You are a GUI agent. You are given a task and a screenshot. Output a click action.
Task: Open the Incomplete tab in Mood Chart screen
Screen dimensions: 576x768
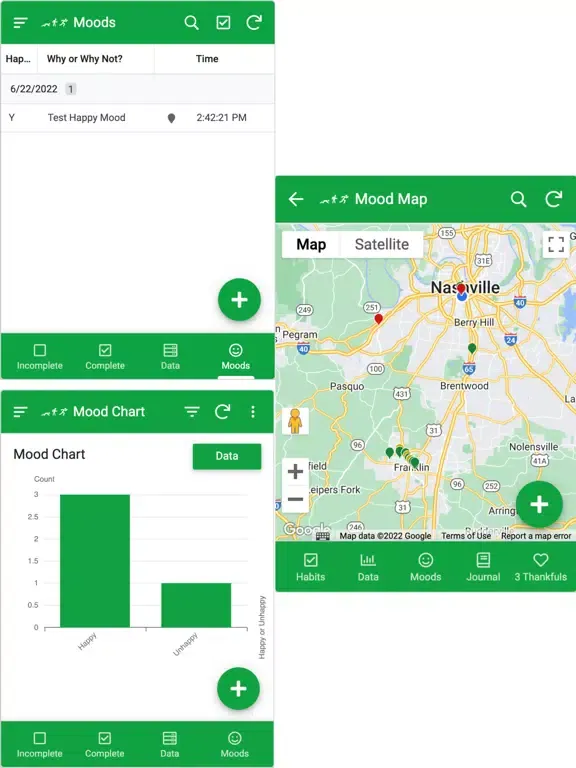click(40, 744)
